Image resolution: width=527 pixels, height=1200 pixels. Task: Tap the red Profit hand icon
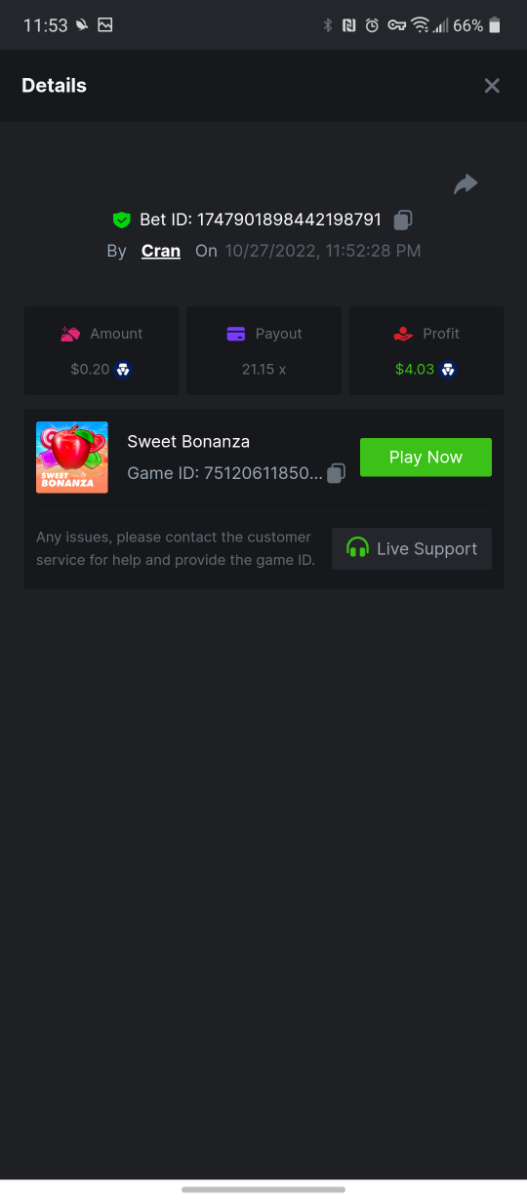point(402,334)
